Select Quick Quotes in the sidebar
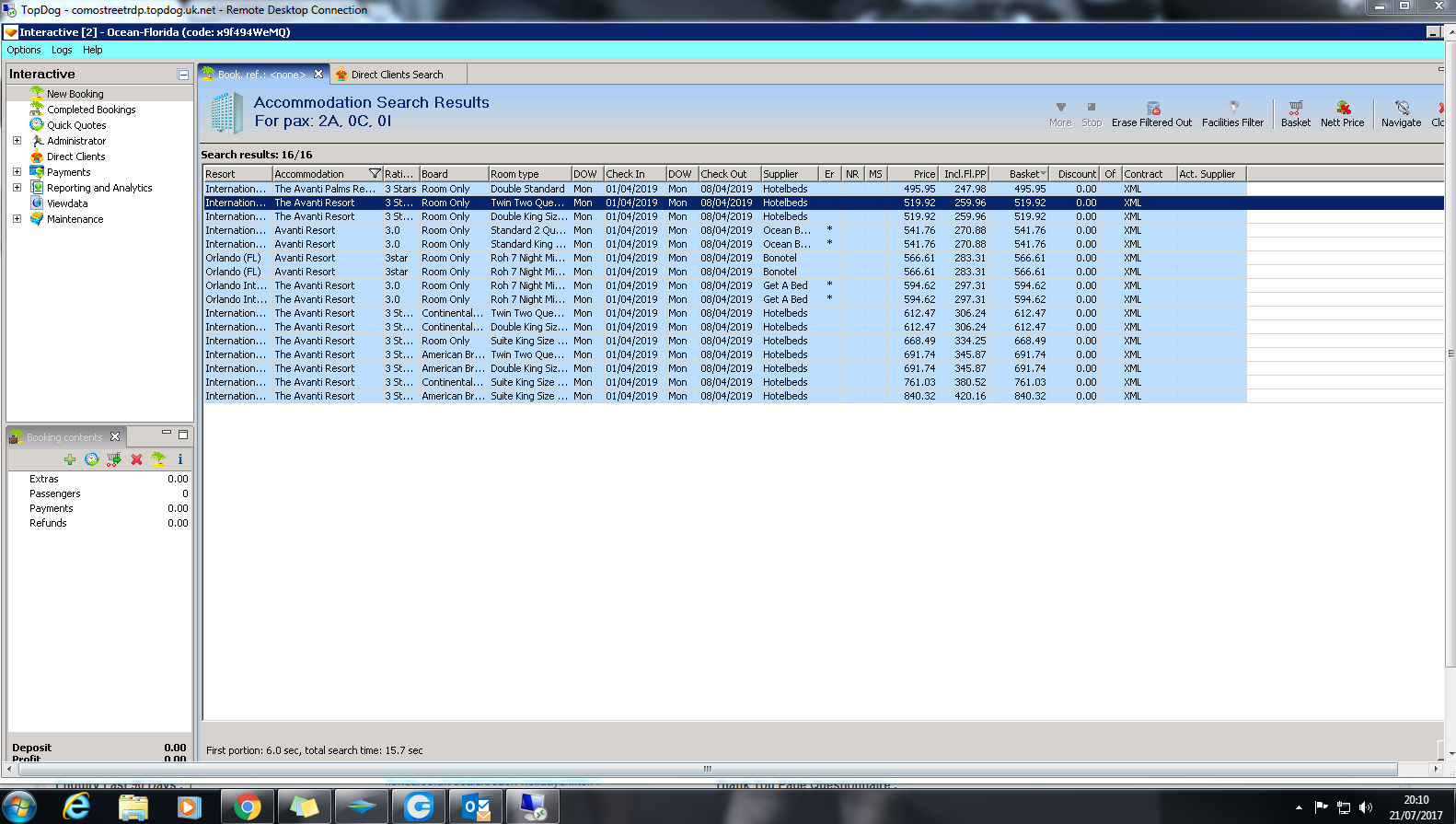1456x824 pixels. [x=76, y=125]
